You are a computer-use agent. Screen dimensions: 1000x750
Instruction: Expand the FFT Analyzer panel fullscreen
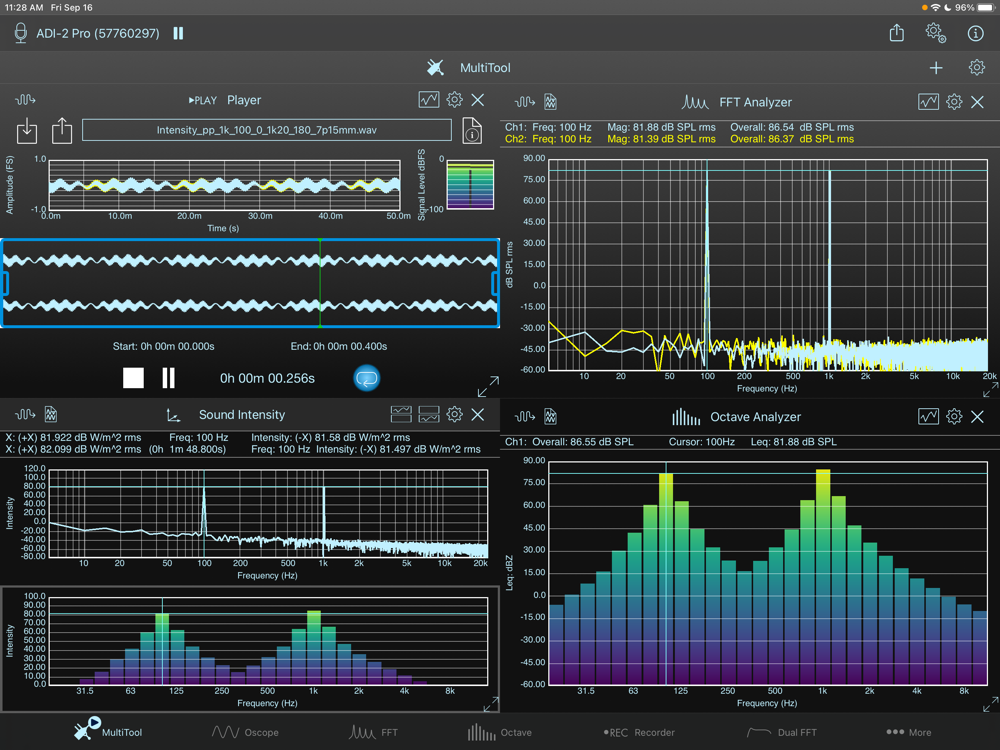[x=989, y=390]
